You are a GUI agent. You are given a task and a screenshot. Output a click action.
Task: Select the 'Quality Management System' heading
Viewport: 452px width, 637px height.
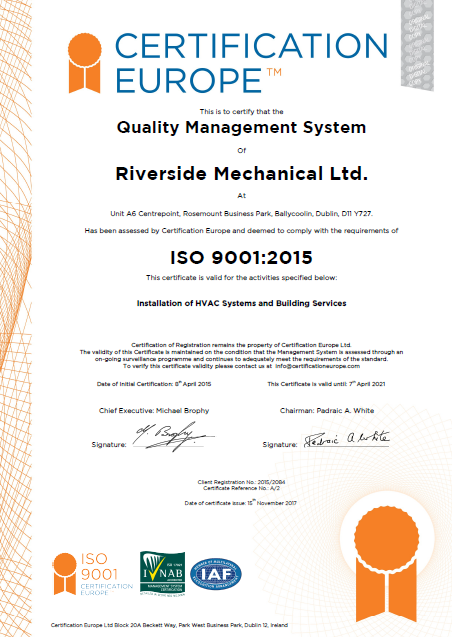point(242,128)
